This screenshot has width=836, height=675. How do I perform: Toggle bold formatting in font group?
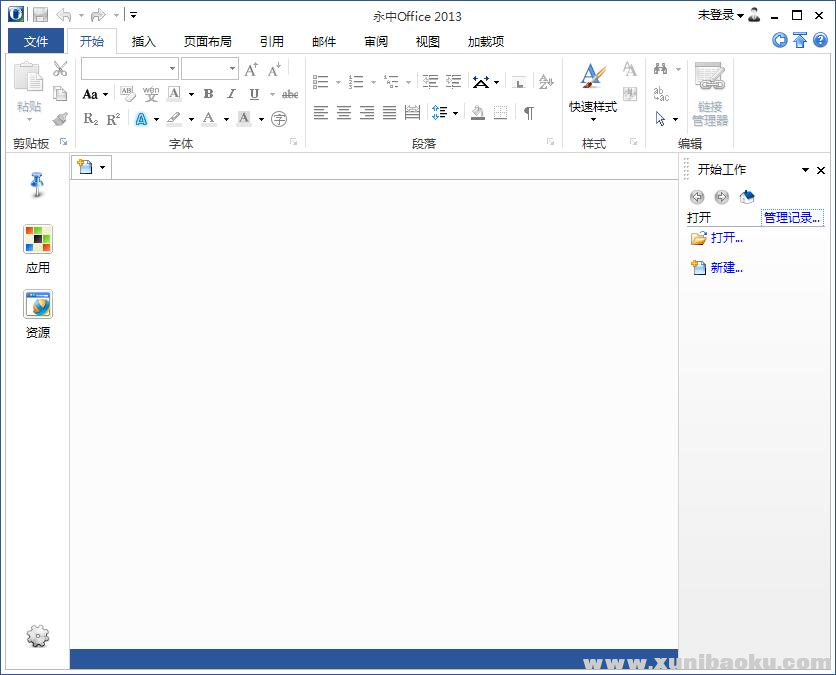click(x=208, y=94)
